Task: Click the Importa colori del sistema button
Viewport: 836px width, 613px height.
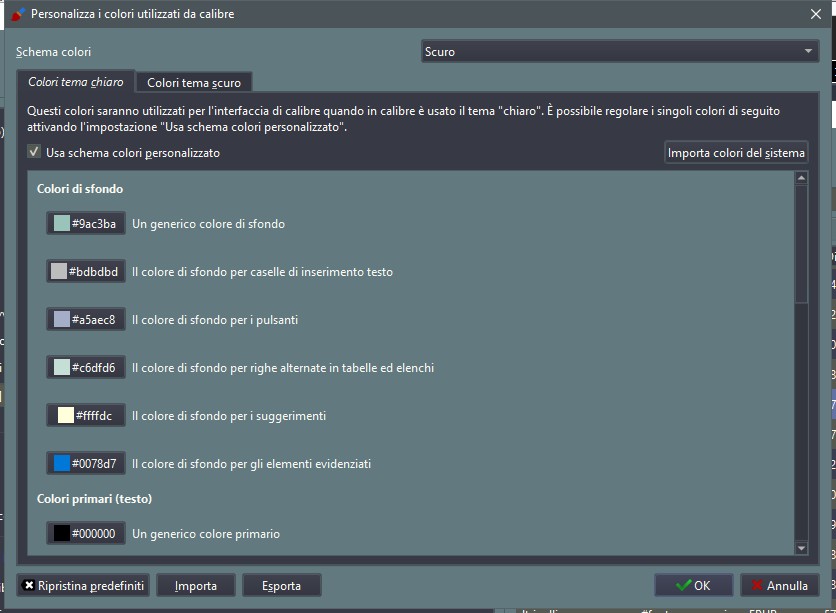Action: pyautogui.click(x=736, y=152)
